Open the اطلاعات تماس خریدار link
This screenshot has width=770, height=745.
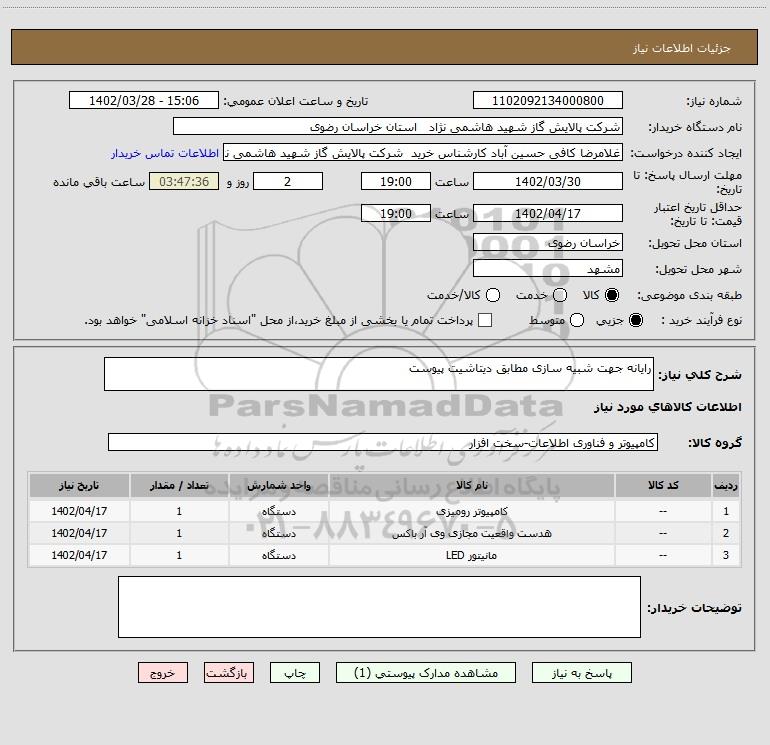point(165,153)
